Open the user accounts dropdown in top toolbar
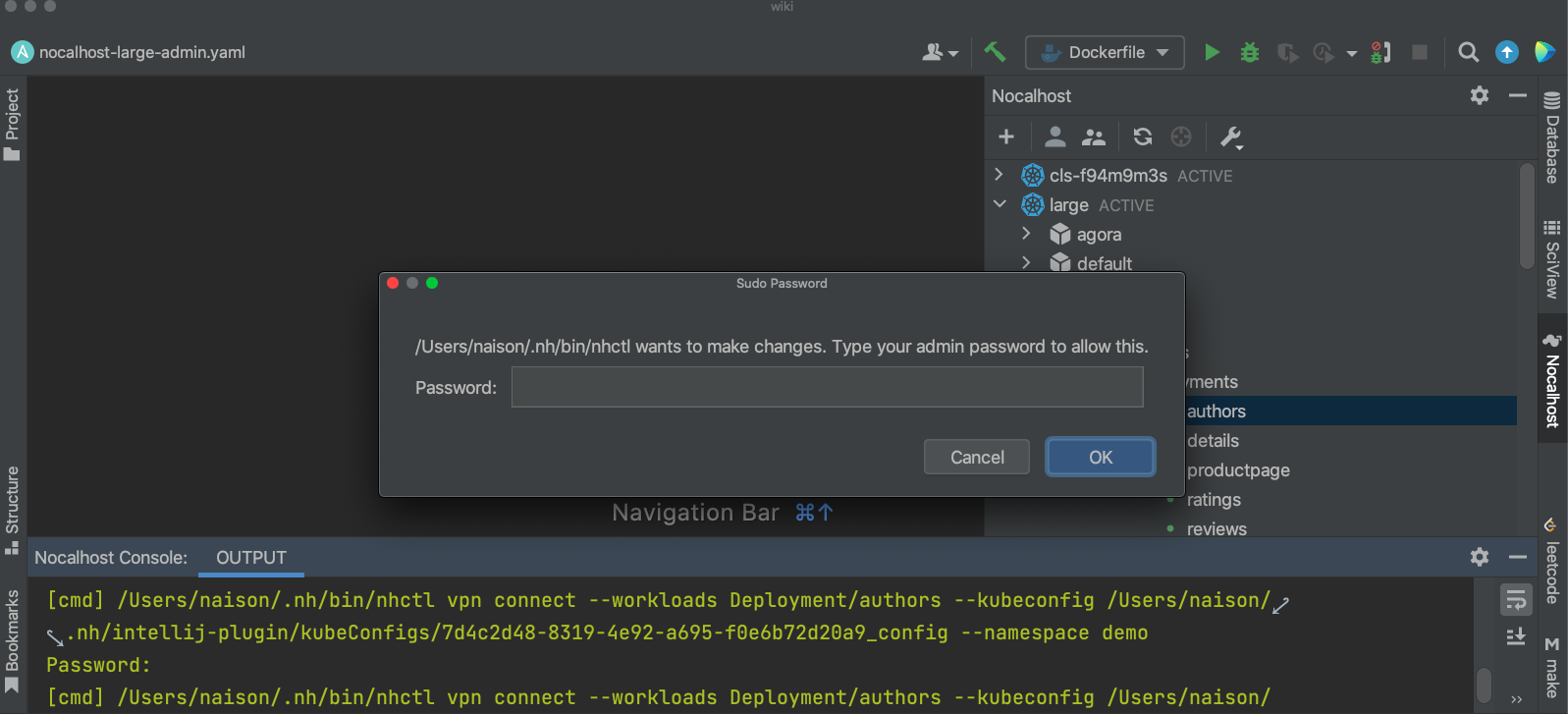Screen dimensions: 1568x714 (x=940, y=52)
